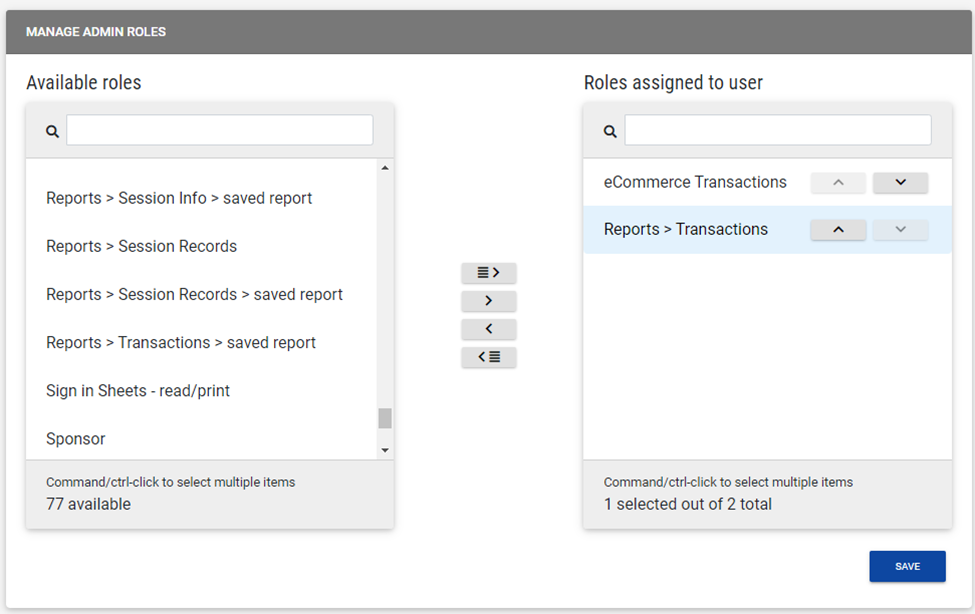Select Reports > Session Info > saved report
The image size is (975, 614).
pyautogui.click(x=179, y=198)
